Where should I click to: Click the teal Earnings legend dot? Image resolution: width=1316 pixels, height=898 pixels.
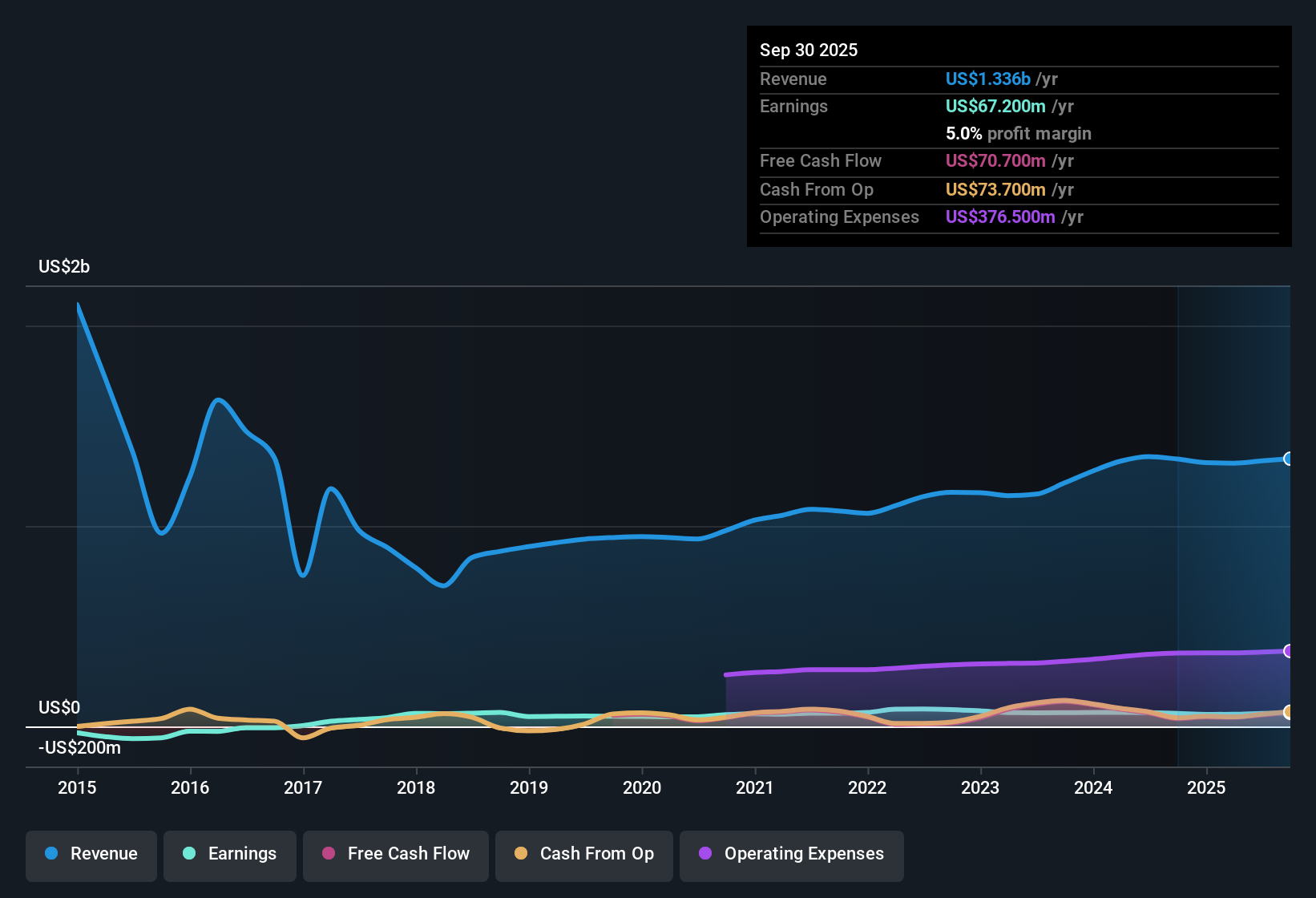click(189, 854)
